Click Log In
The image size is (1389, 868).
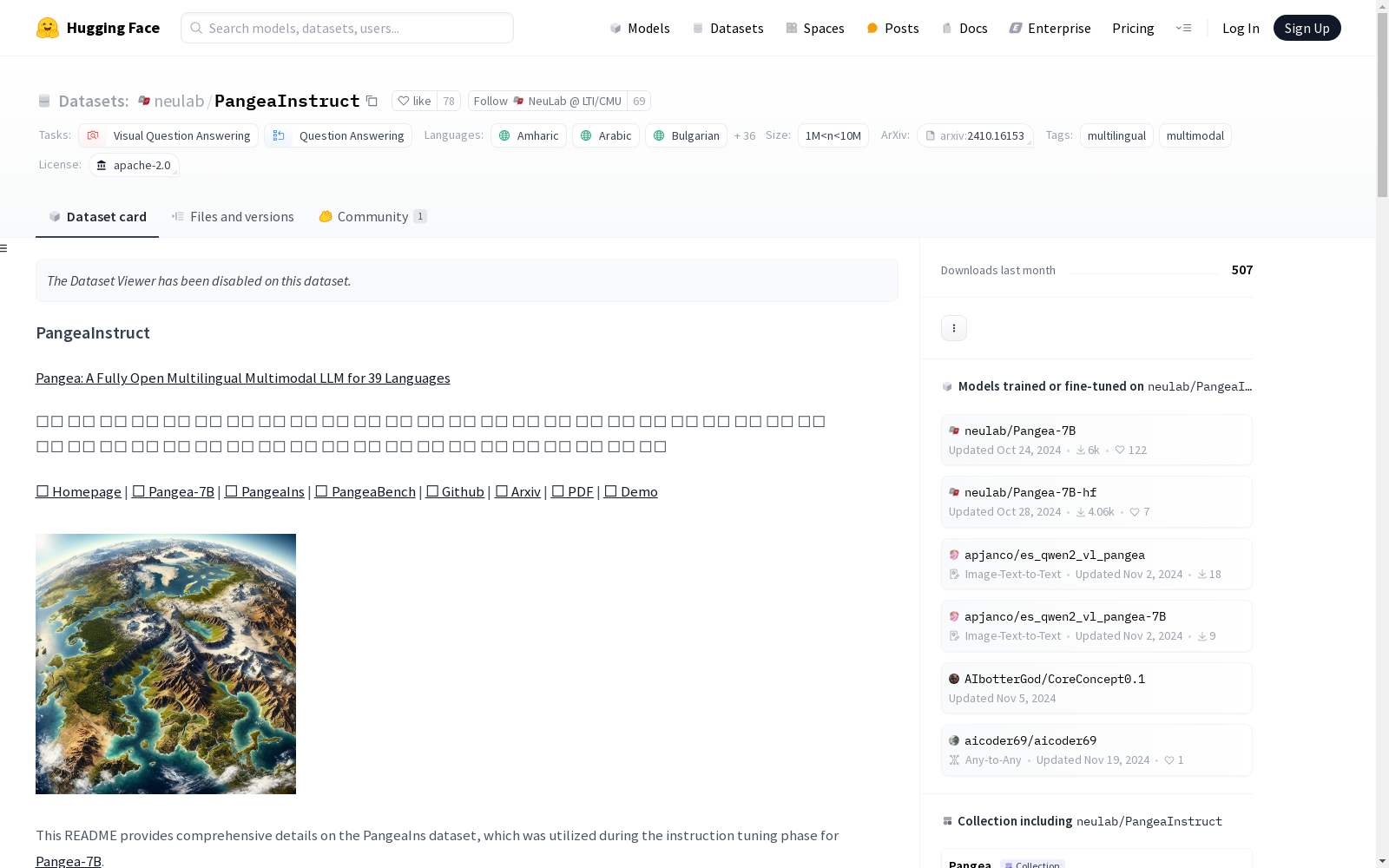(1241, 28)
